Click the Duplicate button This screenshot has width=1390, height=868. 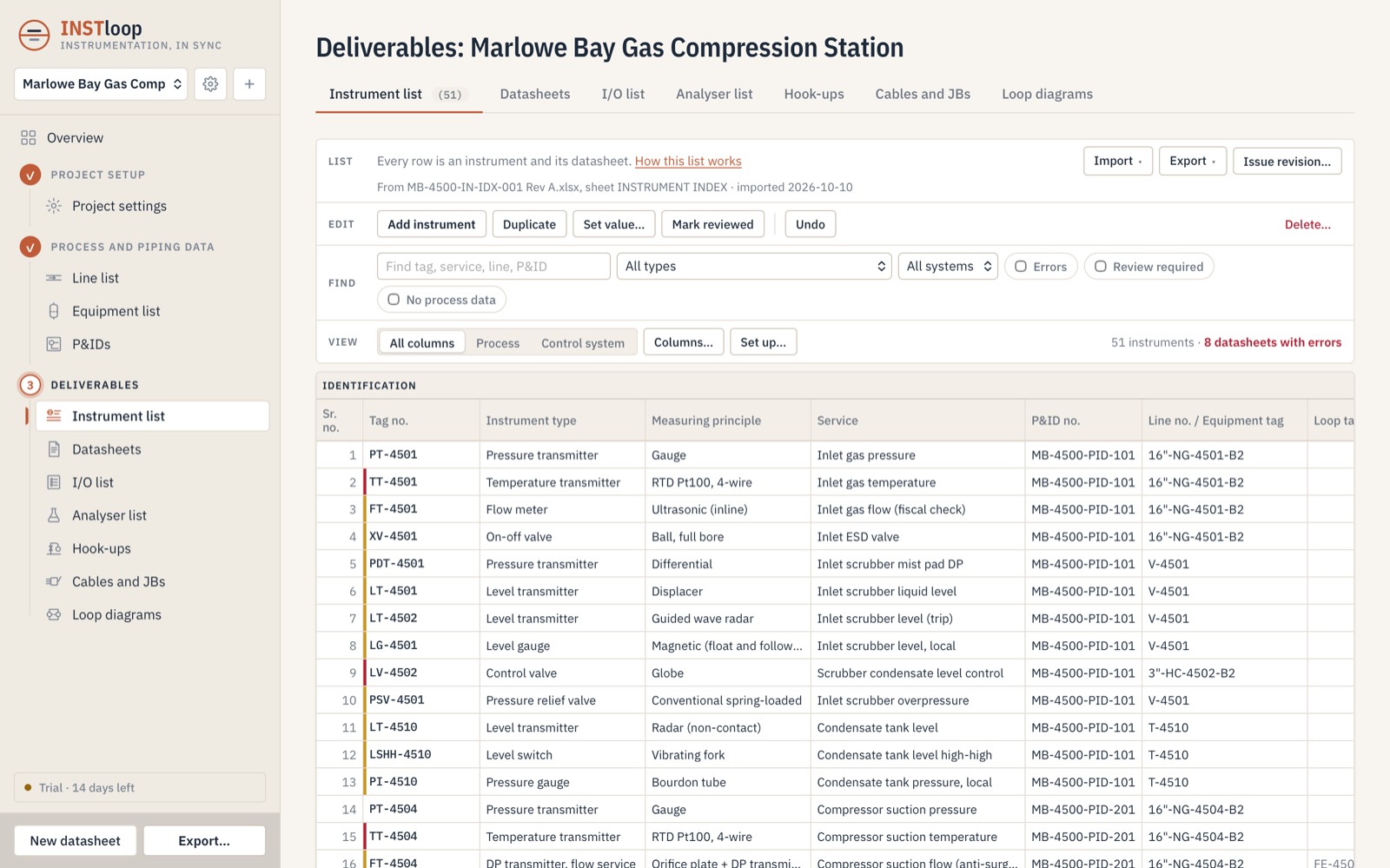[529, 224]
